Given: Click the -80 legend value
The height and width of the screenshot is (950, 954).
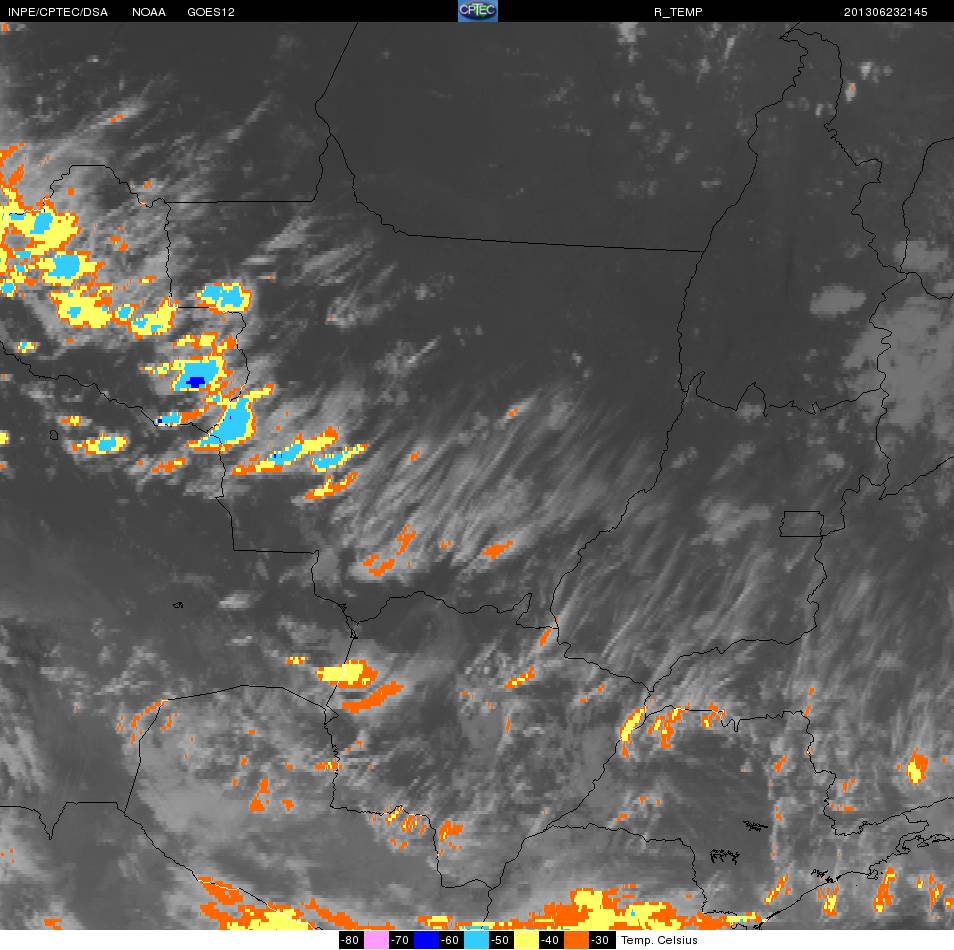Looking at the screenshot, I should click(350, 940).
